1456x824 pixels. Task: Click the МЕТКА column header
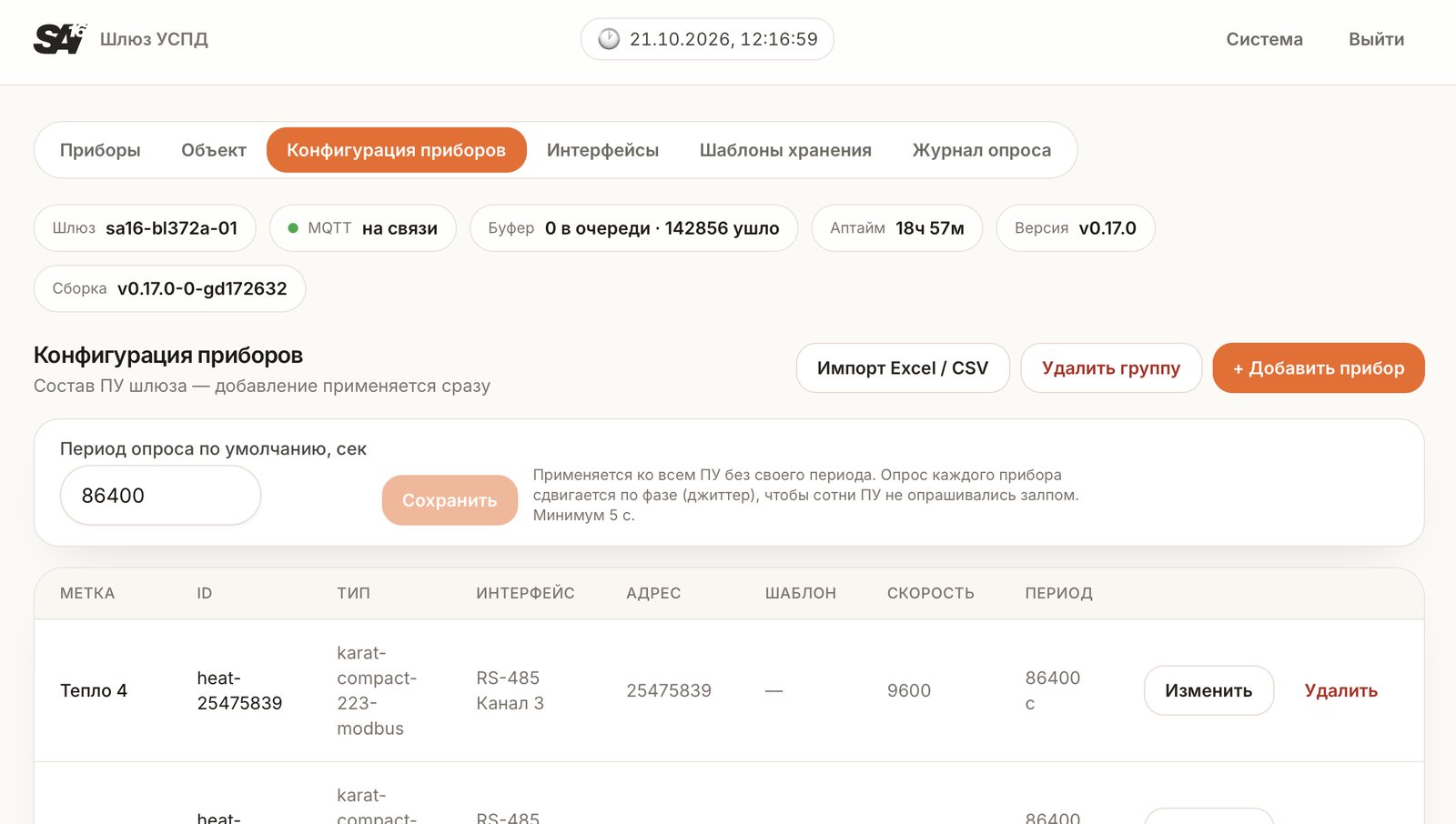(x=87, y=593)
